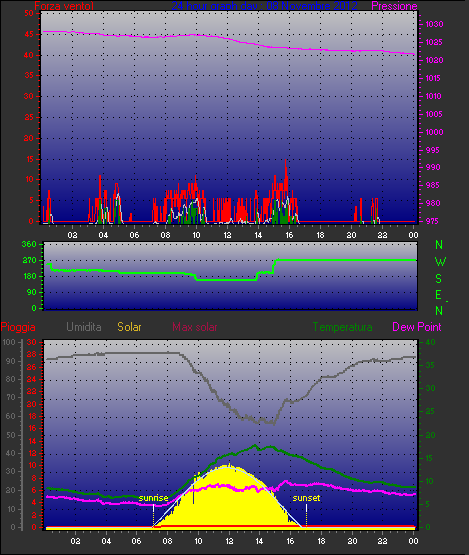Click the Max solar legend label

point(195,327)
